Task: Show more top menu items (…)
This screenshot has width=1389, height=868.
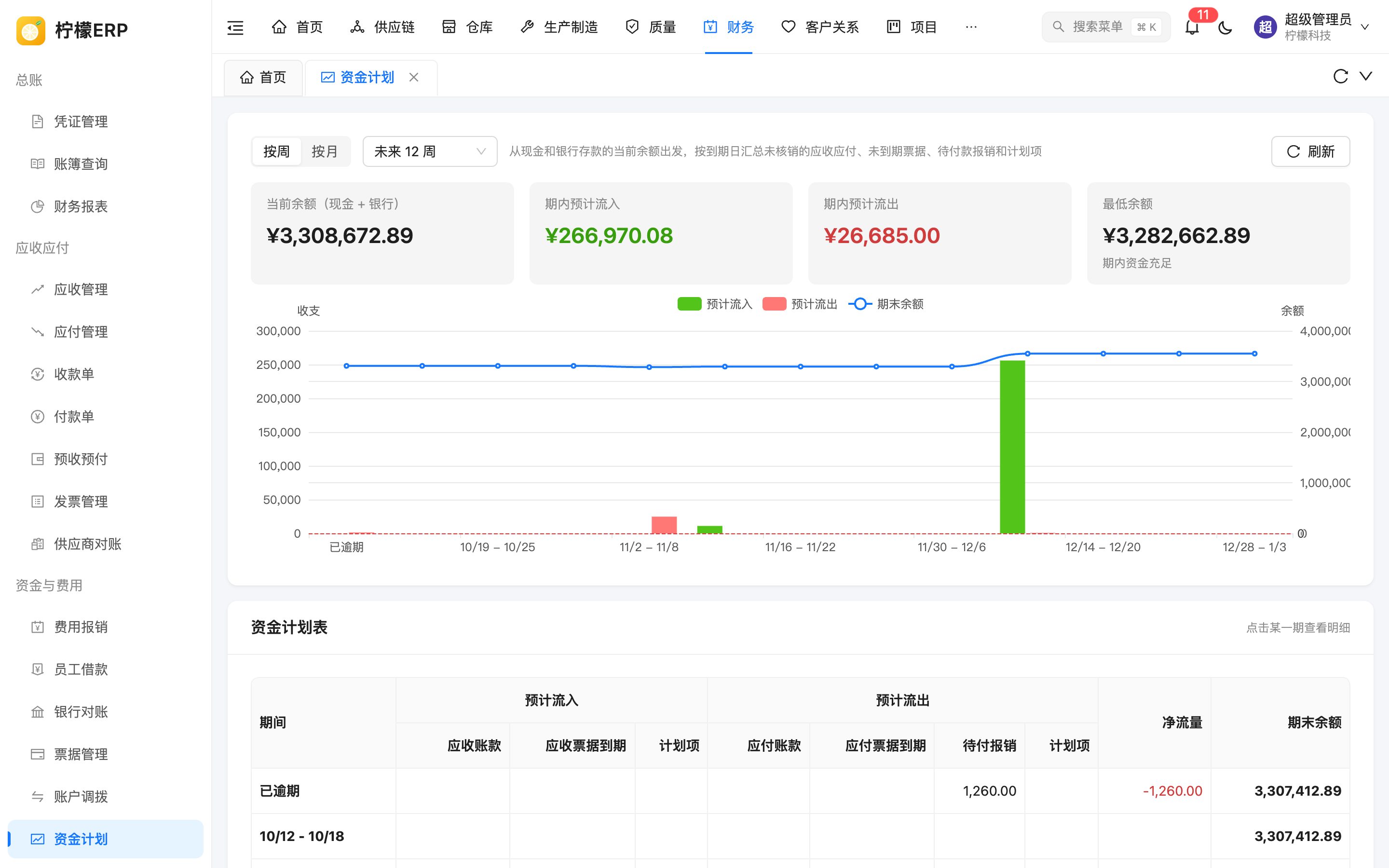Action: (x=971, y=27)
